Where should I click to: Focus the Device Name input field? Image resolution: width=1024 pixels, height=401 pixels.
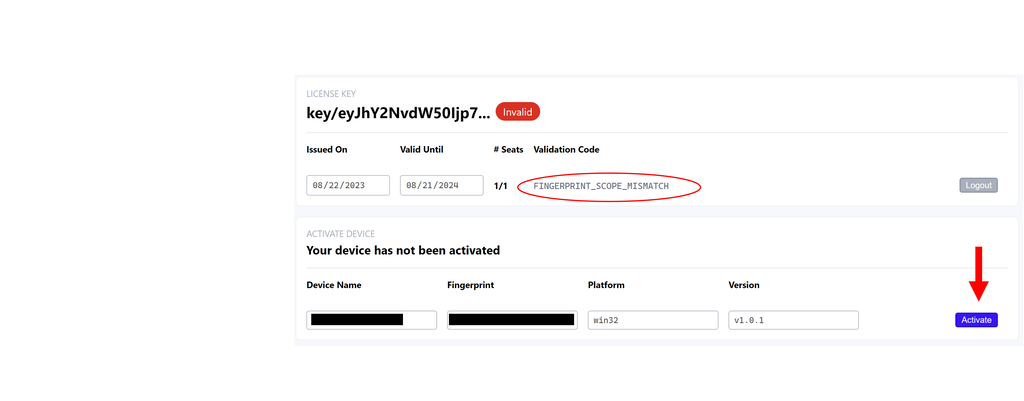pyautogui.click(x=372, y=320)
